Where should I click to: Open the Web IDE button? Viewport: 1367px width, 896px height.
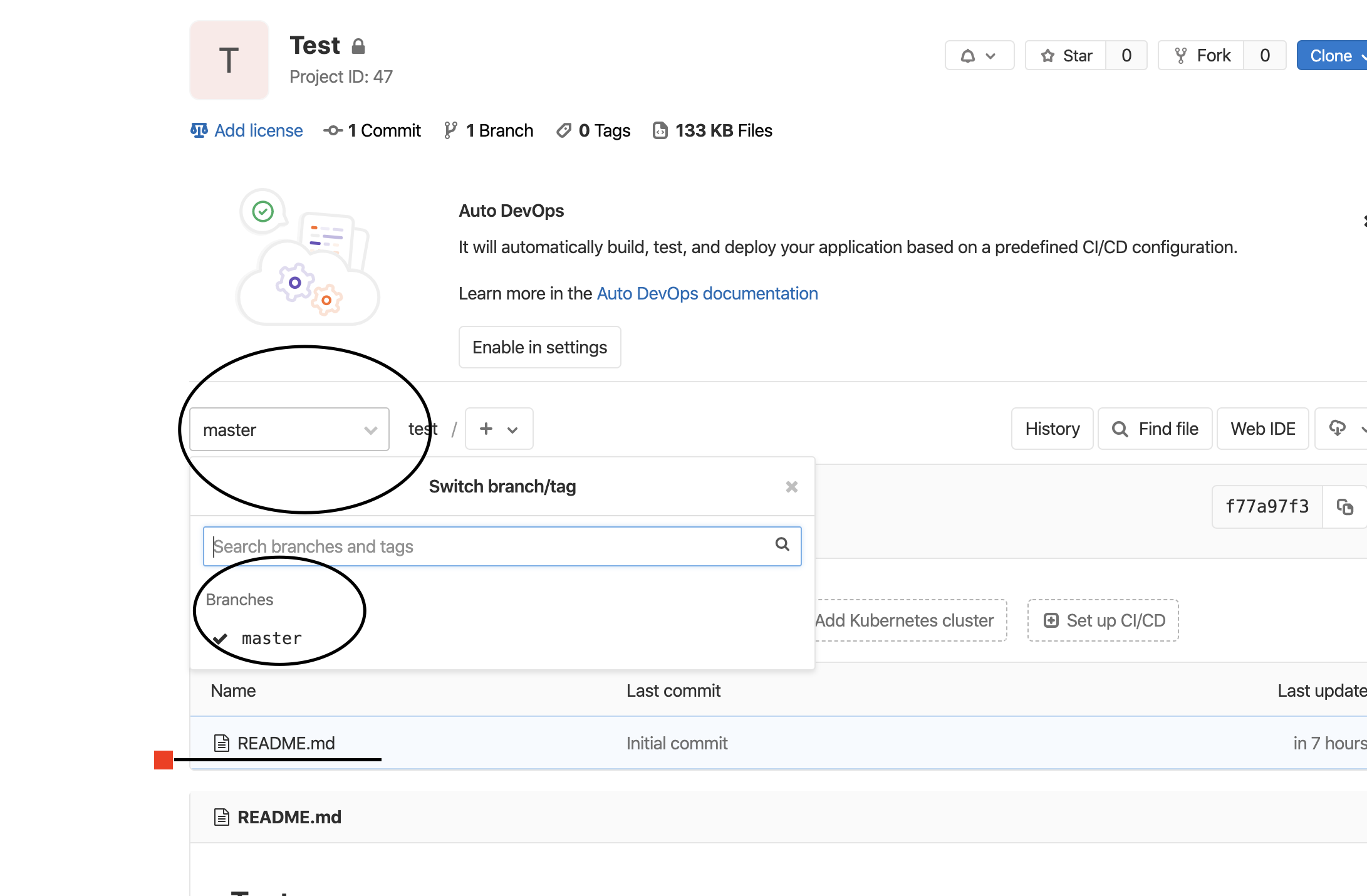point(1262,429)
